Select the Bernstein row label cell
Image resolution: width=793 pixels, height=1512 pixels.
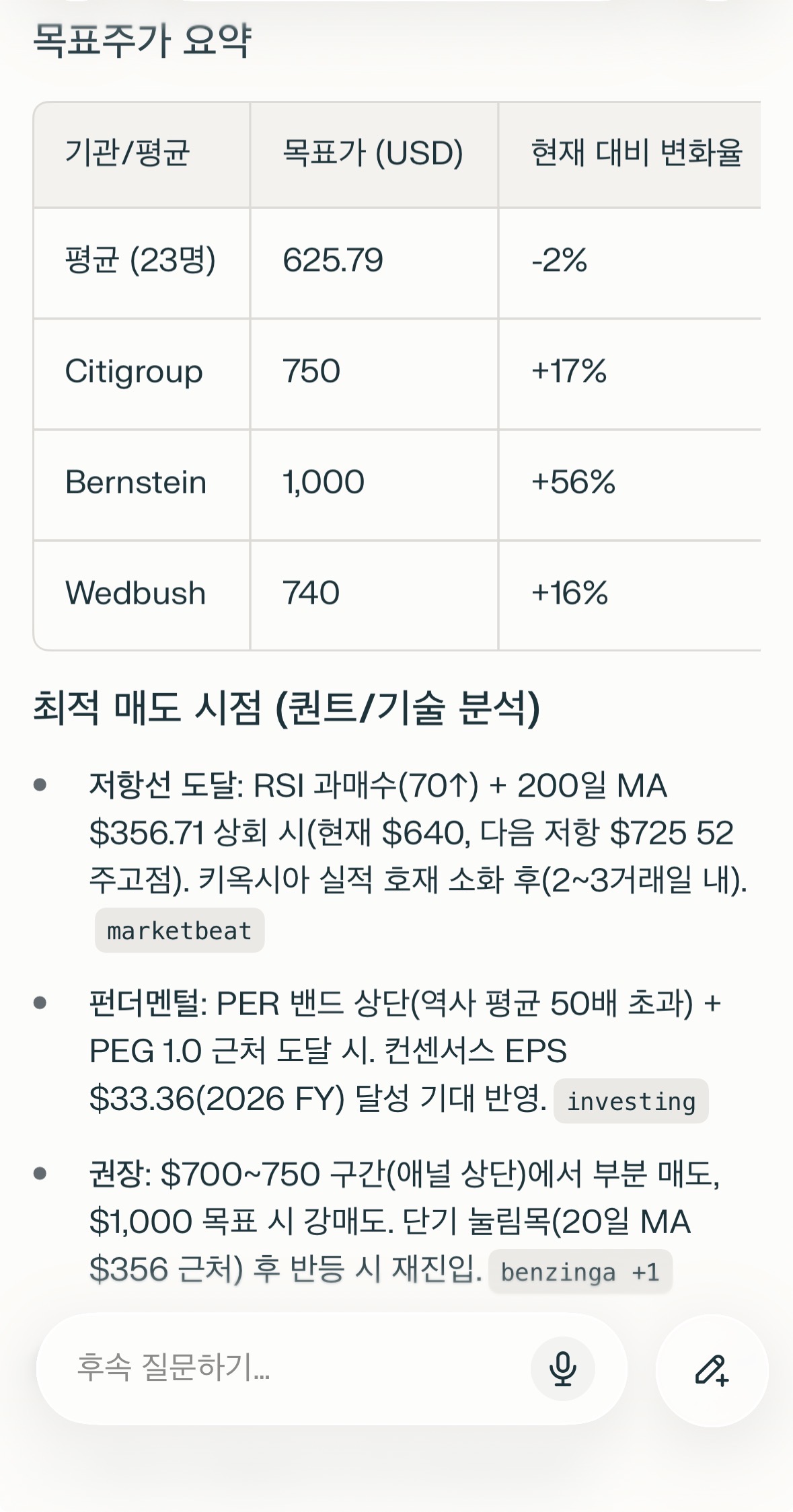pyautogui.click(x=136, y=483)
